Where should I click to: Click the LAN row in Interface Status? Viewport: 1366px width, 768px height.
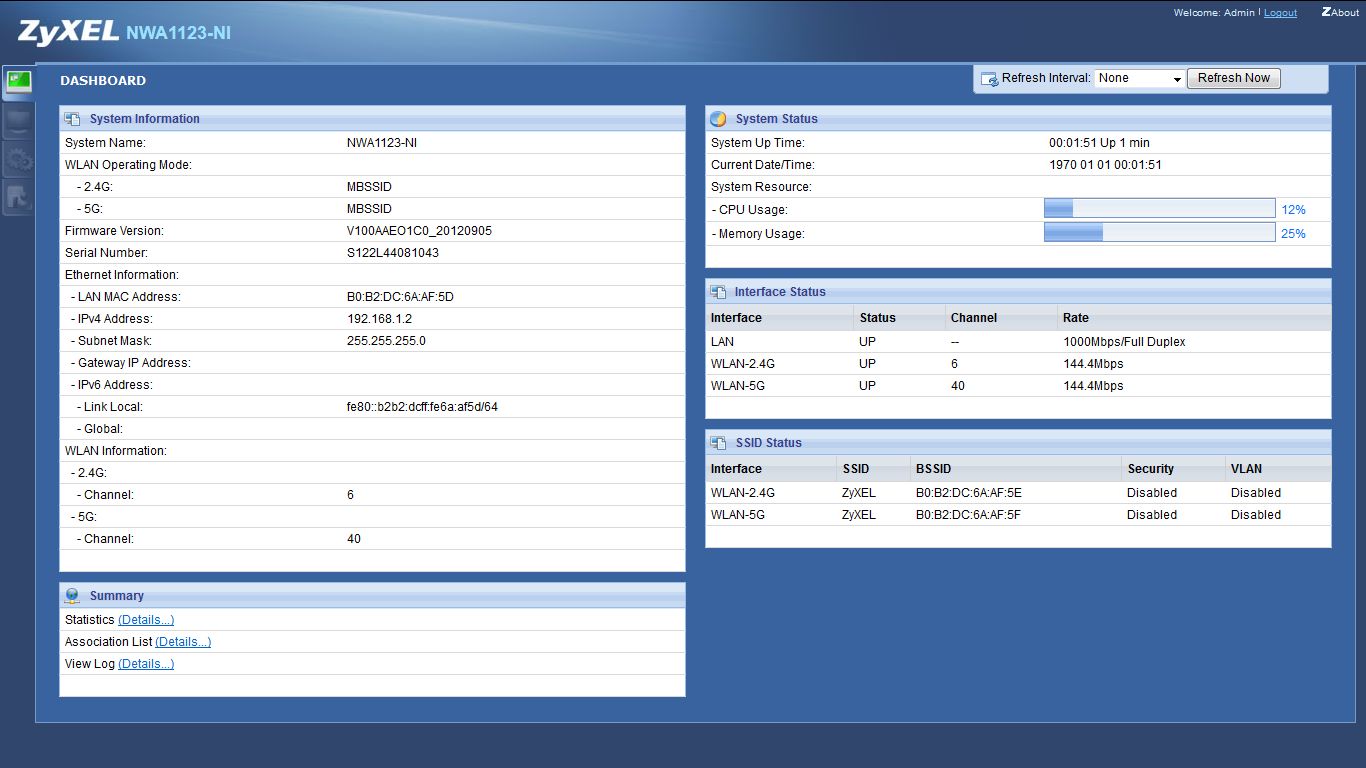[x=1018, y=342]
